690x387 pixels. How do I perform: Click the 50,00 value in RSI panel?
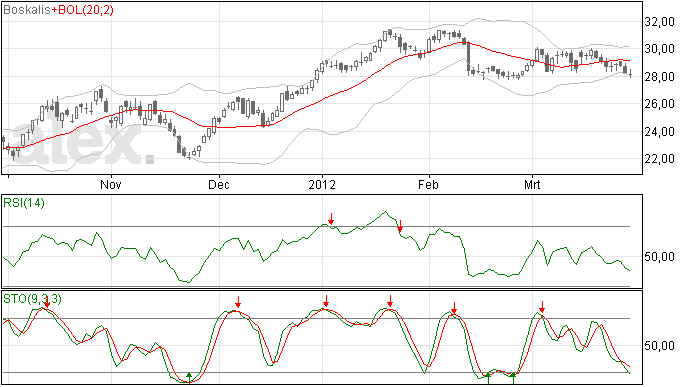pos(659,257)
